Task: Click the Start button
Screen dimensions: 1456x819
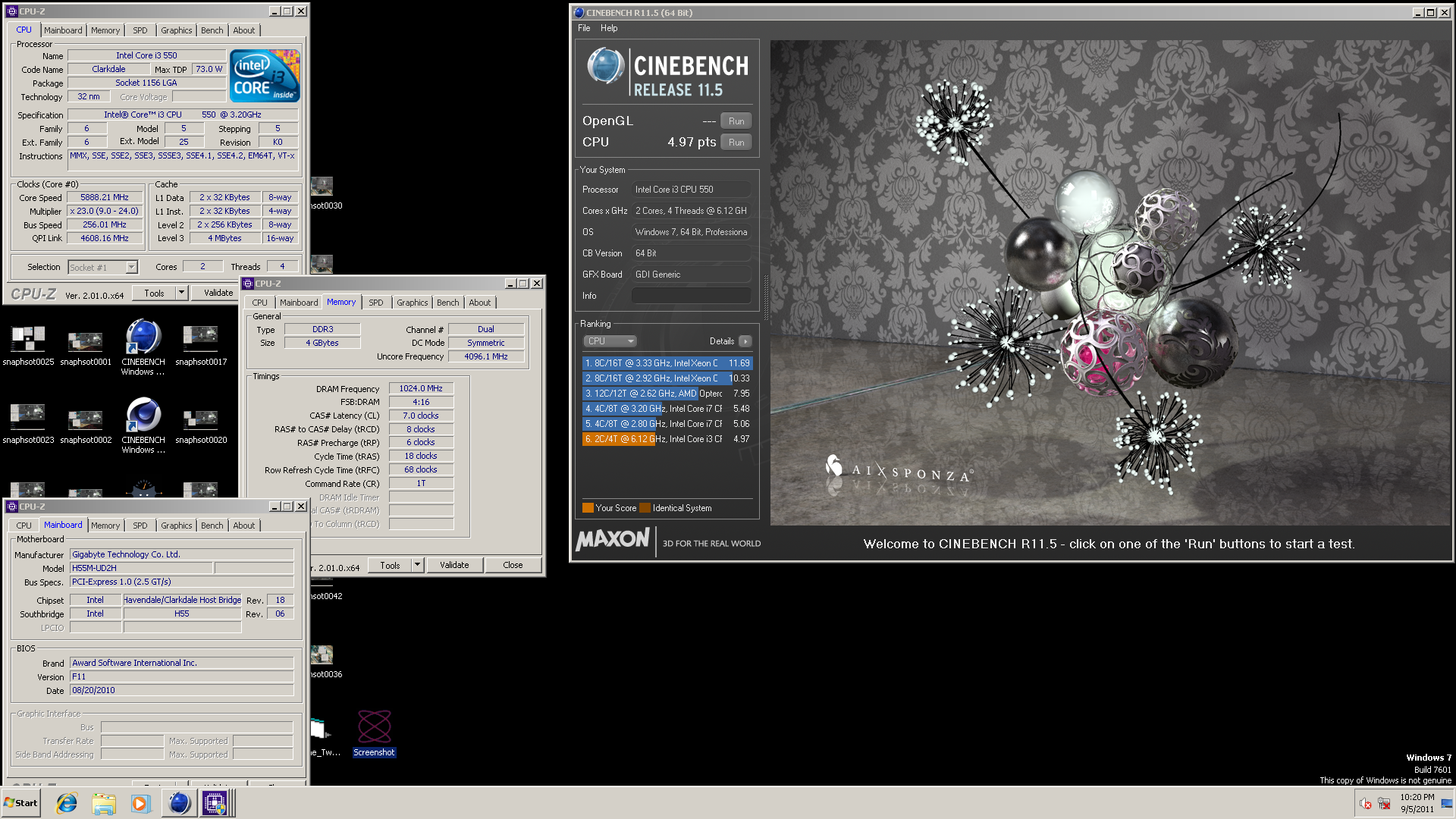Action: click(x=21, y=803)
